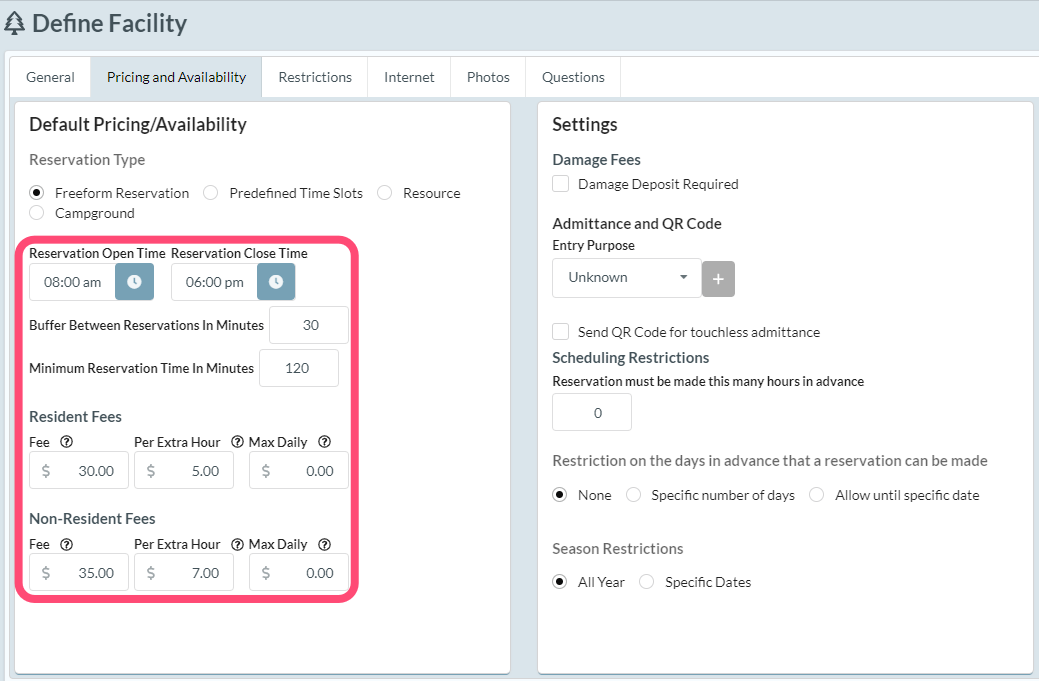Click the hours in advance input field
Viewport: 1039px width, 681px height.
(592, 412)
